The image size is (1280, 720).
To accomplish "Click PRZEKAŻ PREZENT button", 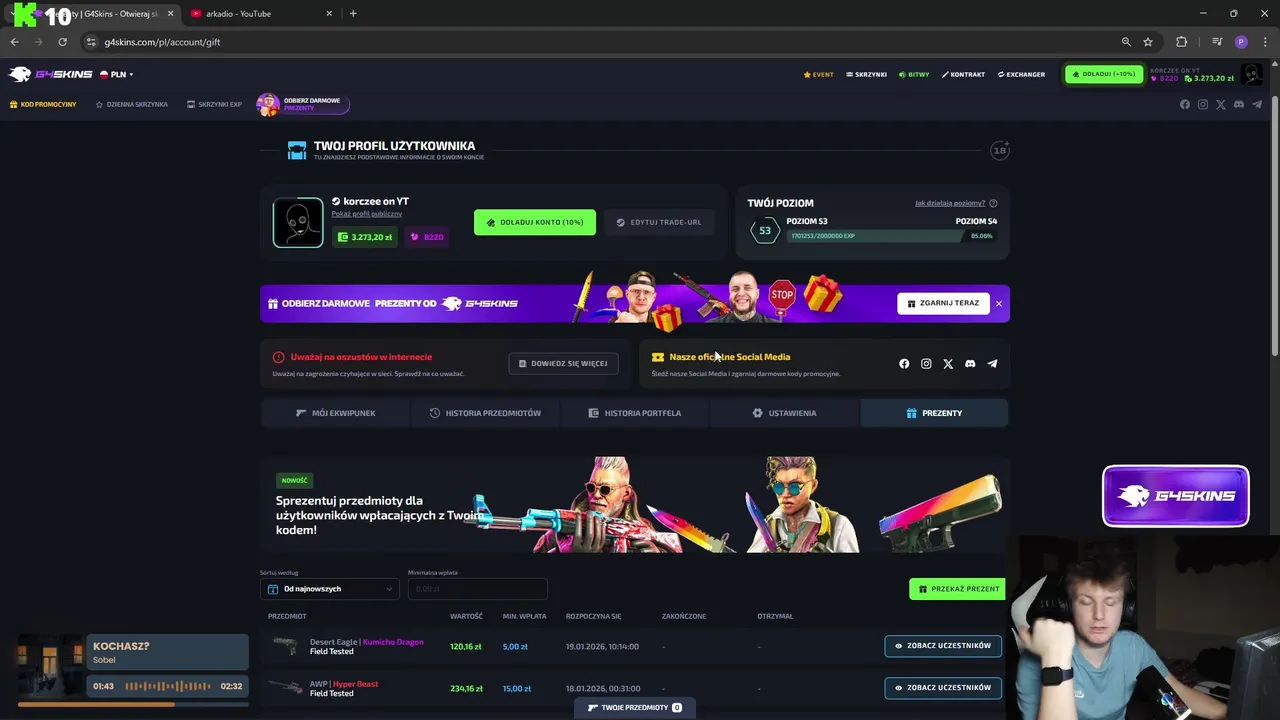I will coord(958,589).
